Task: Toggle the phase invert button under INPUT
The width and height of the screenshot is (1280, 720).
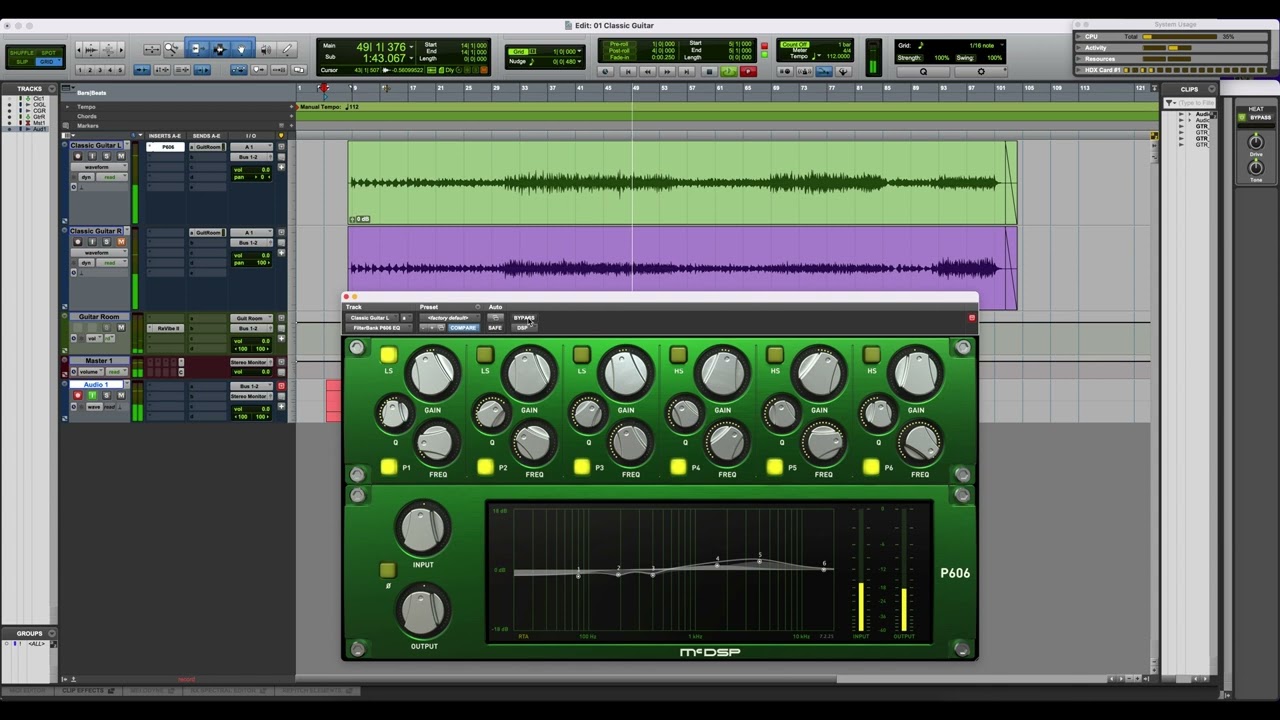Action: click(x=387, y=570)
